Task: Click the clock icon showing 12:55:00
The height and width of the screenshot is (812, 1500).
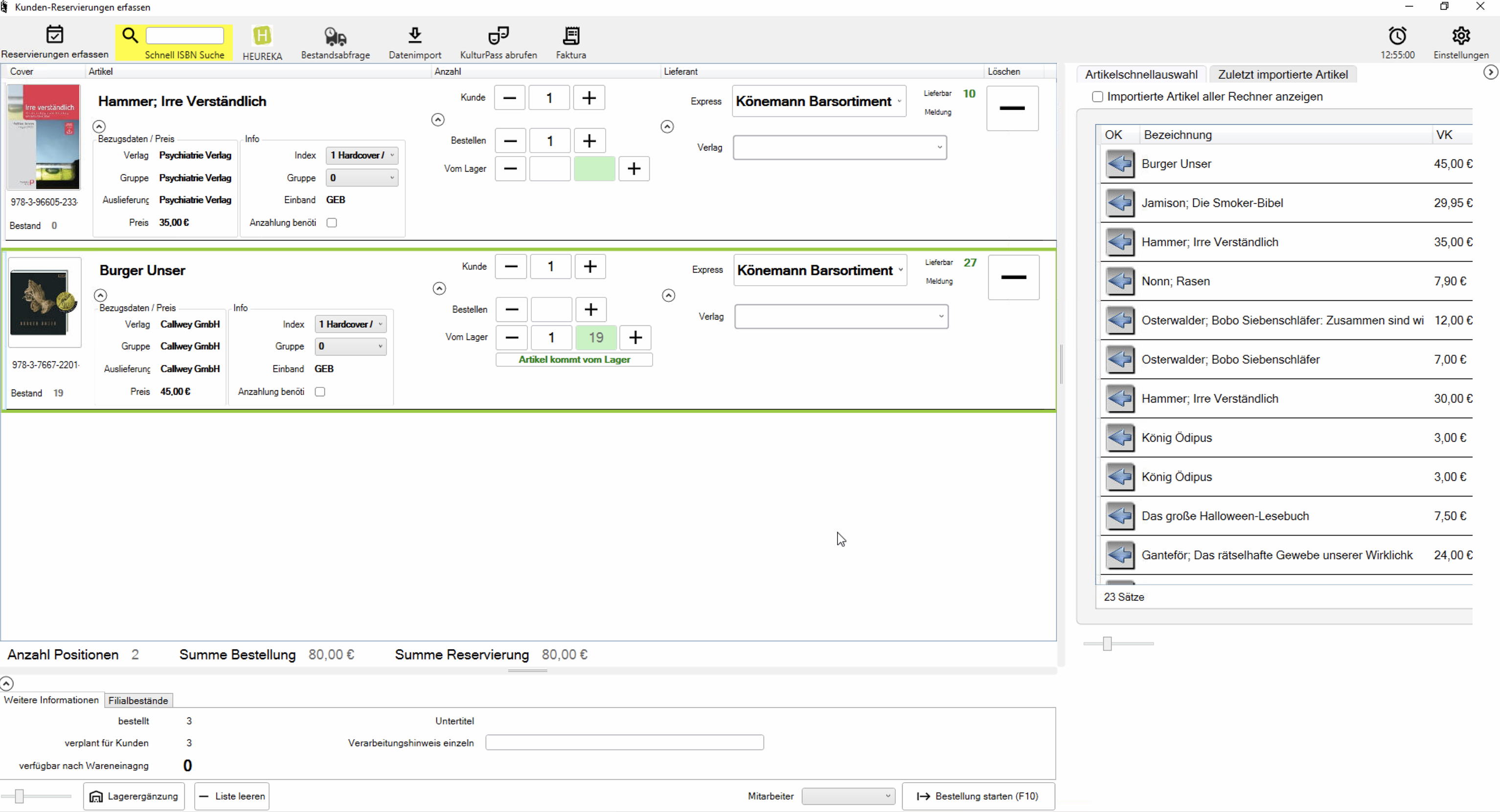Action: [1397, 36]
